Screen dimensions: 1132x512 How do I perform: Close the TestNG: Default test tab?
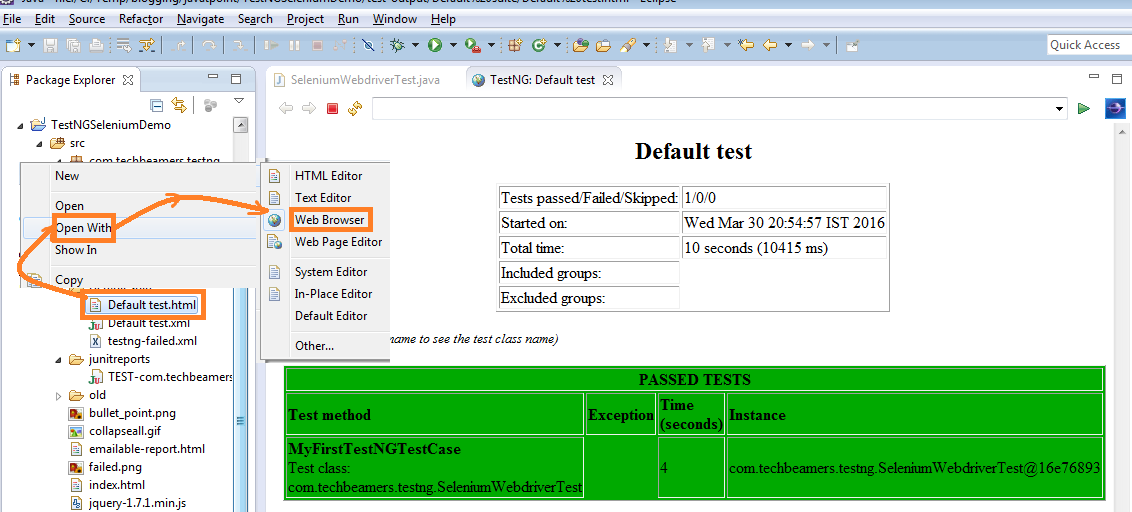[607, 79]
